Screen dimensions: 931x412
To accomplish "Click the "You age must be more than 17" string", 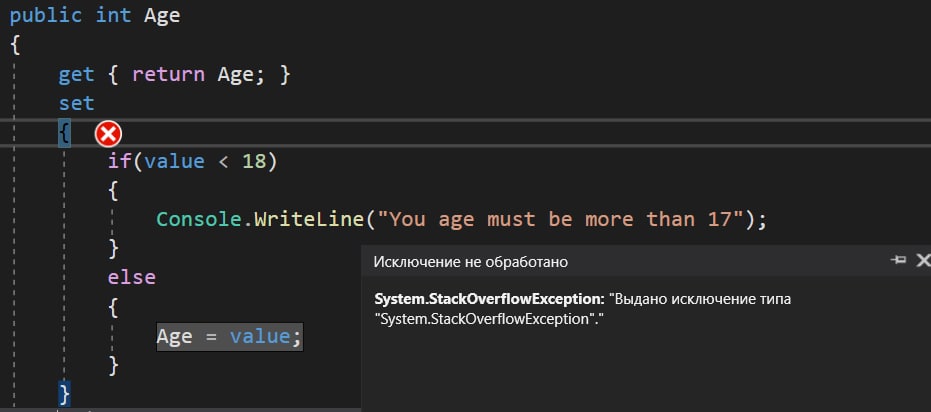I will click(560, 220).
